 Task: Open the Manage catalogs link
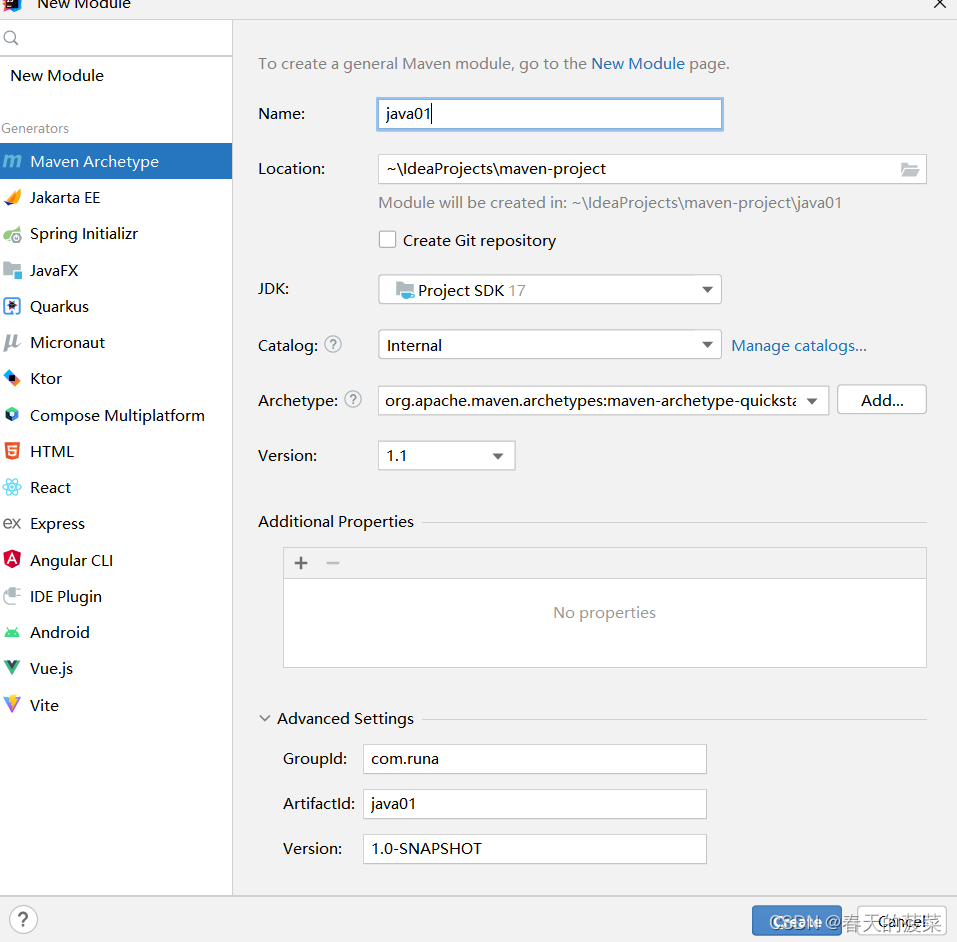pos(799,346)
